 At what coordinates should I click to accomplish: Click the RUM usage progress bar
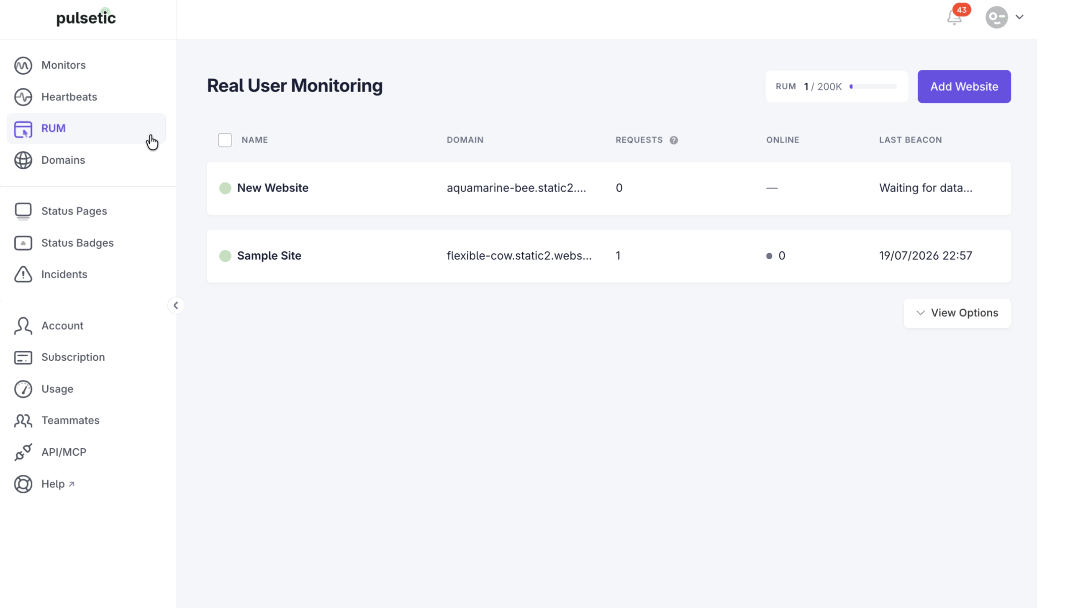[x=873, y=87]
